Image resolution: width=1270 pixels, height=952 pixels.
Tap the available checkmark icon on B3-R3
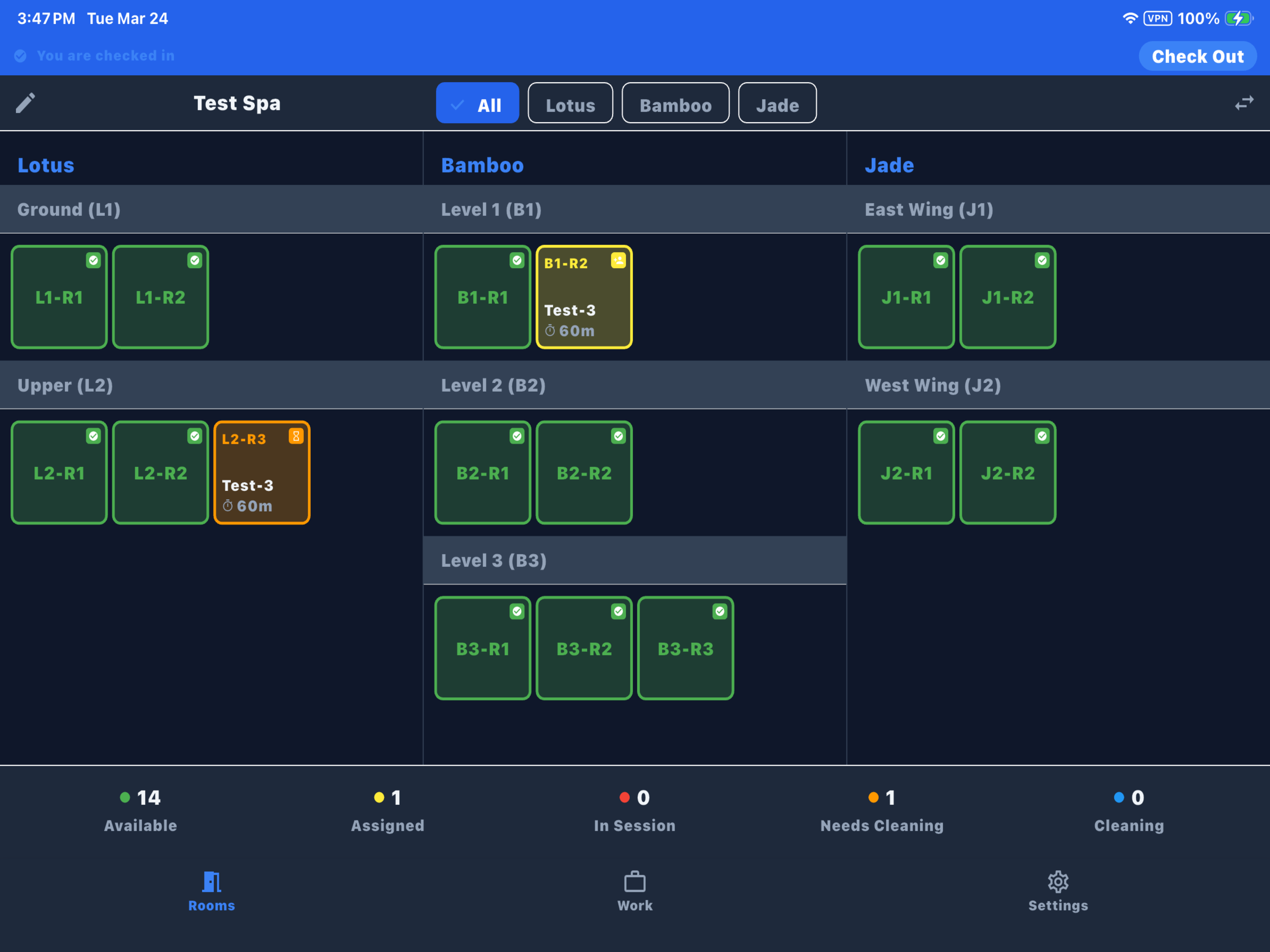(720, 612)
